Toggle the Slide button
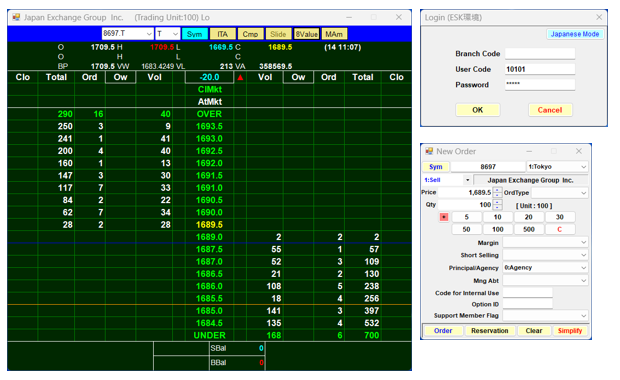This screenshot has width=620, height=380. (x=278, y=34)
